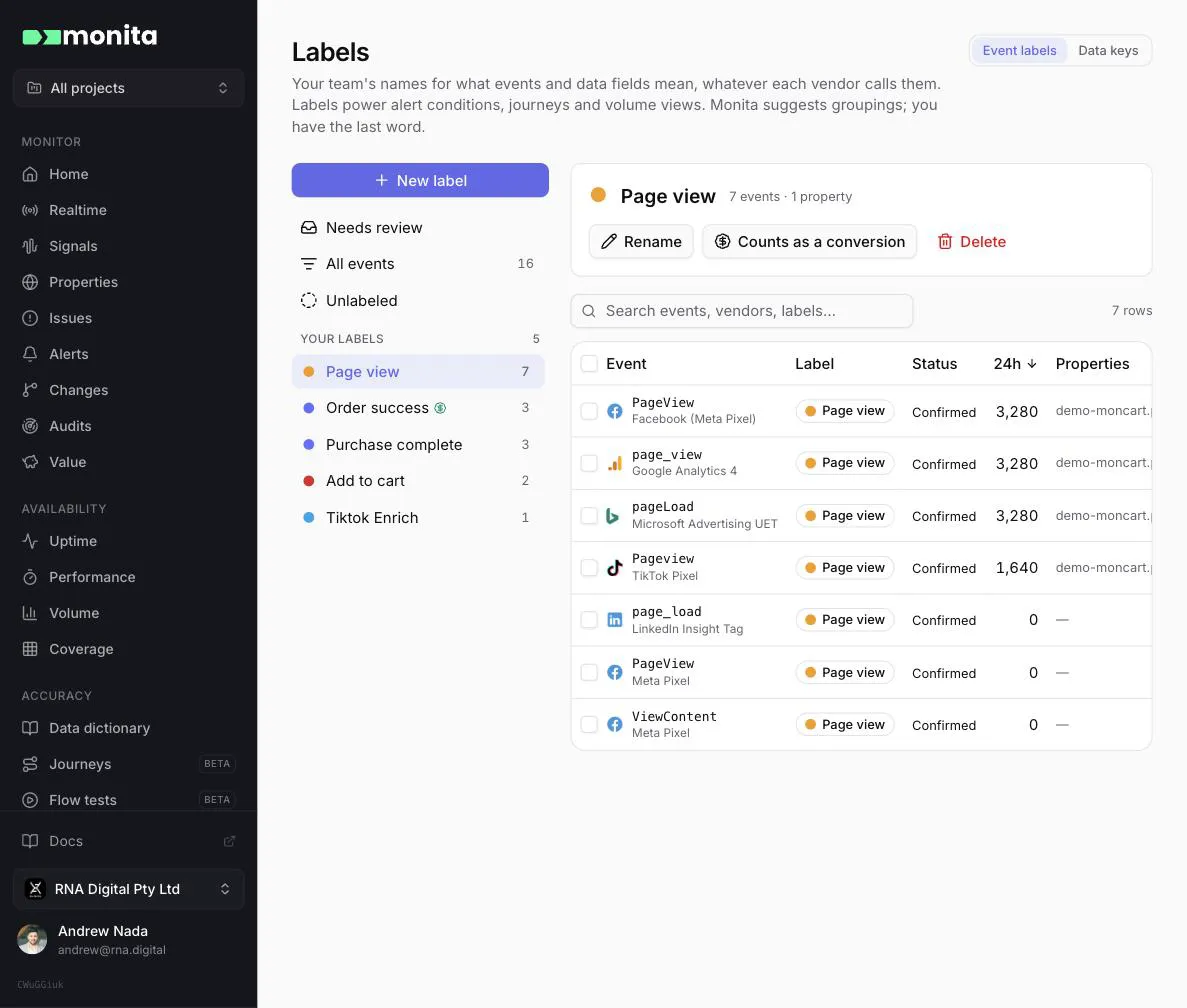Viewport: 1187px width, 1008px height.
Task: Check the page_view Google Analytics 4 row
Action: [589, 463]
